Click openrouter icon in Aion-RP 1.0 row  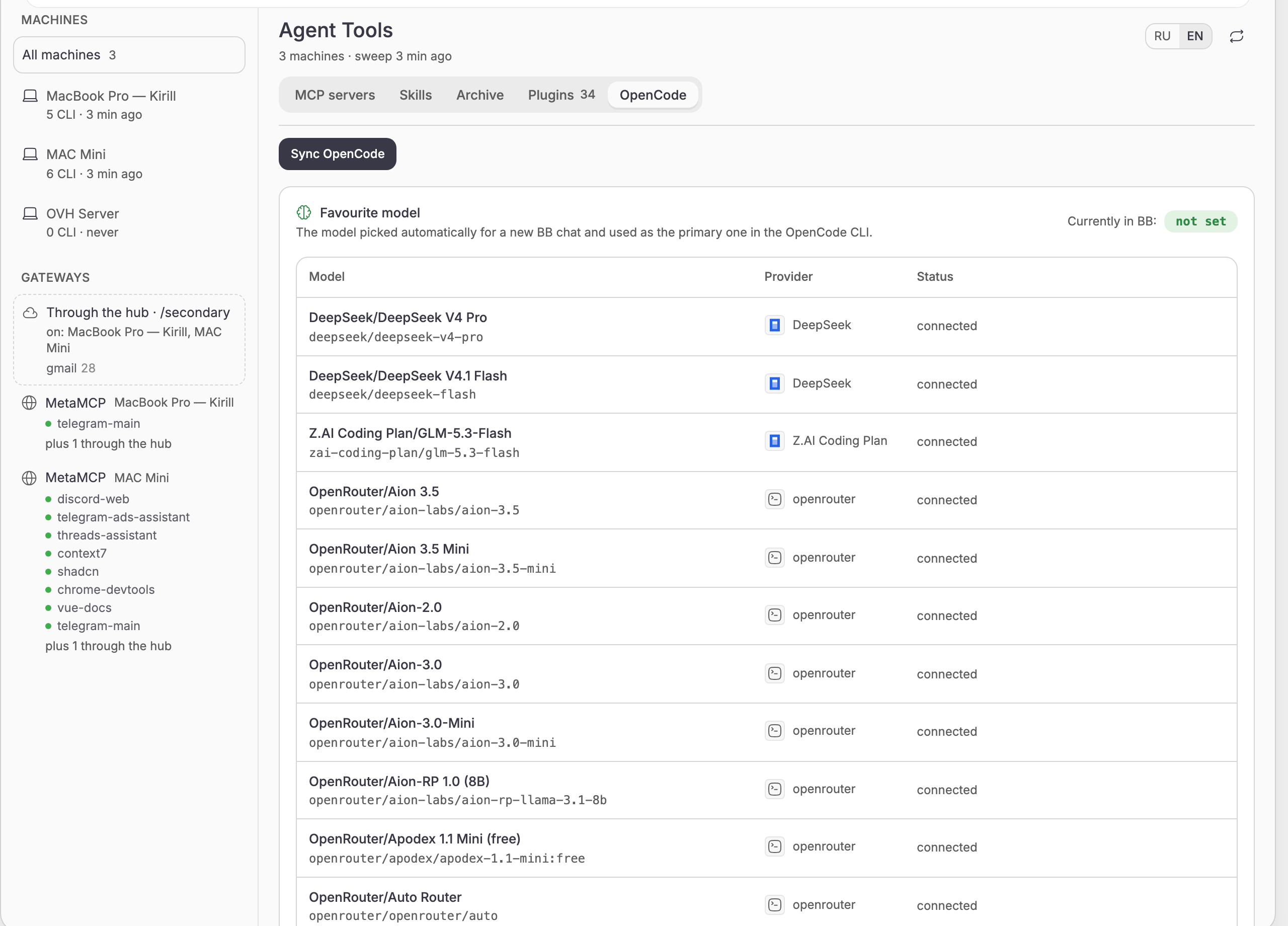click(x=775, y=789)
